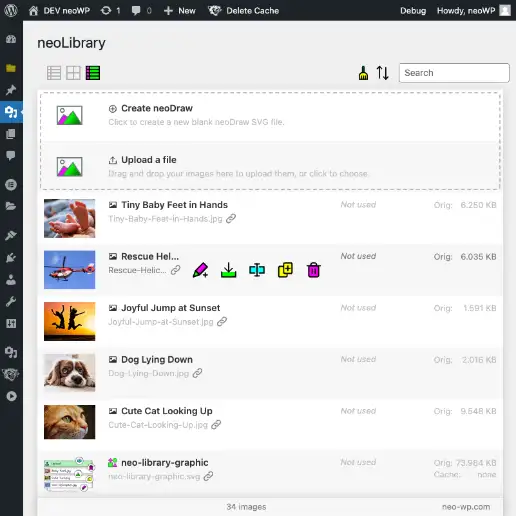
Task: Open the neo-library-graphic title
Action: (165, 463)
